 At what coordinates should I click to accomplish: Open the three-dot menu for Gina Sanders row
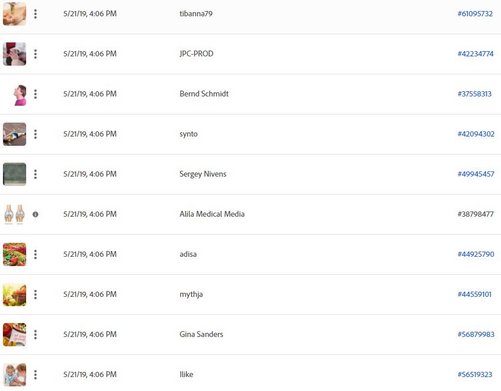(x=35, y=334)
